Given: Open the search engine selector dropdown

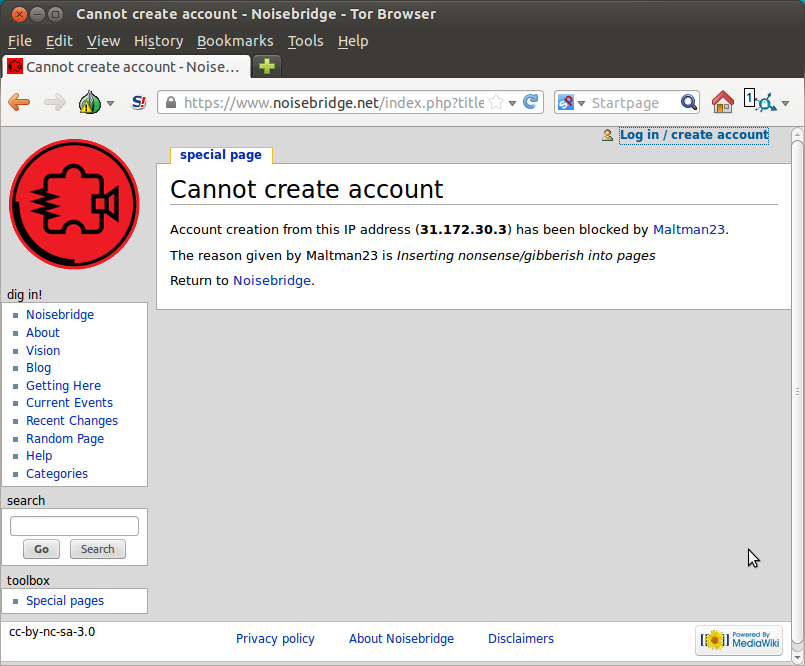Looking at the screenshot, I should pyautogui.click(x=570, y=102).
